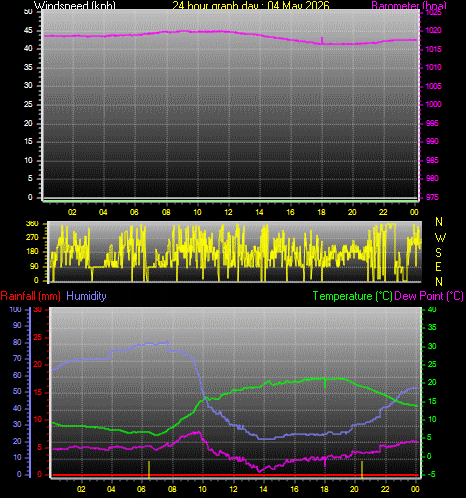Viewport: 466px width, 498px height.
Task: Click 975 on the Barometer axis
Action: click(x=432, y=197)
